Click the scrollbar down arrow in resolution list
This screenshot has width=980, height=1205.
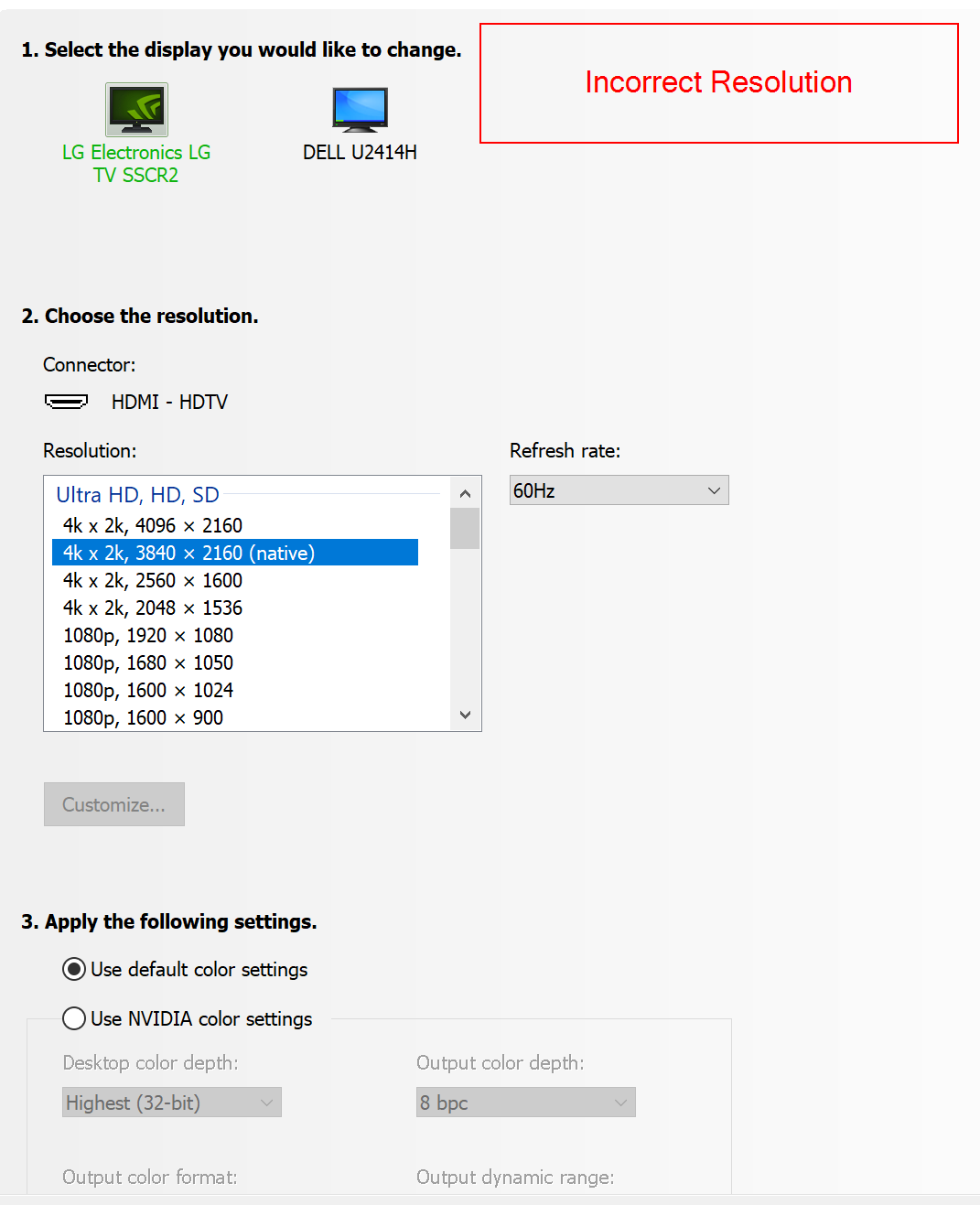(x=465, y=715)
